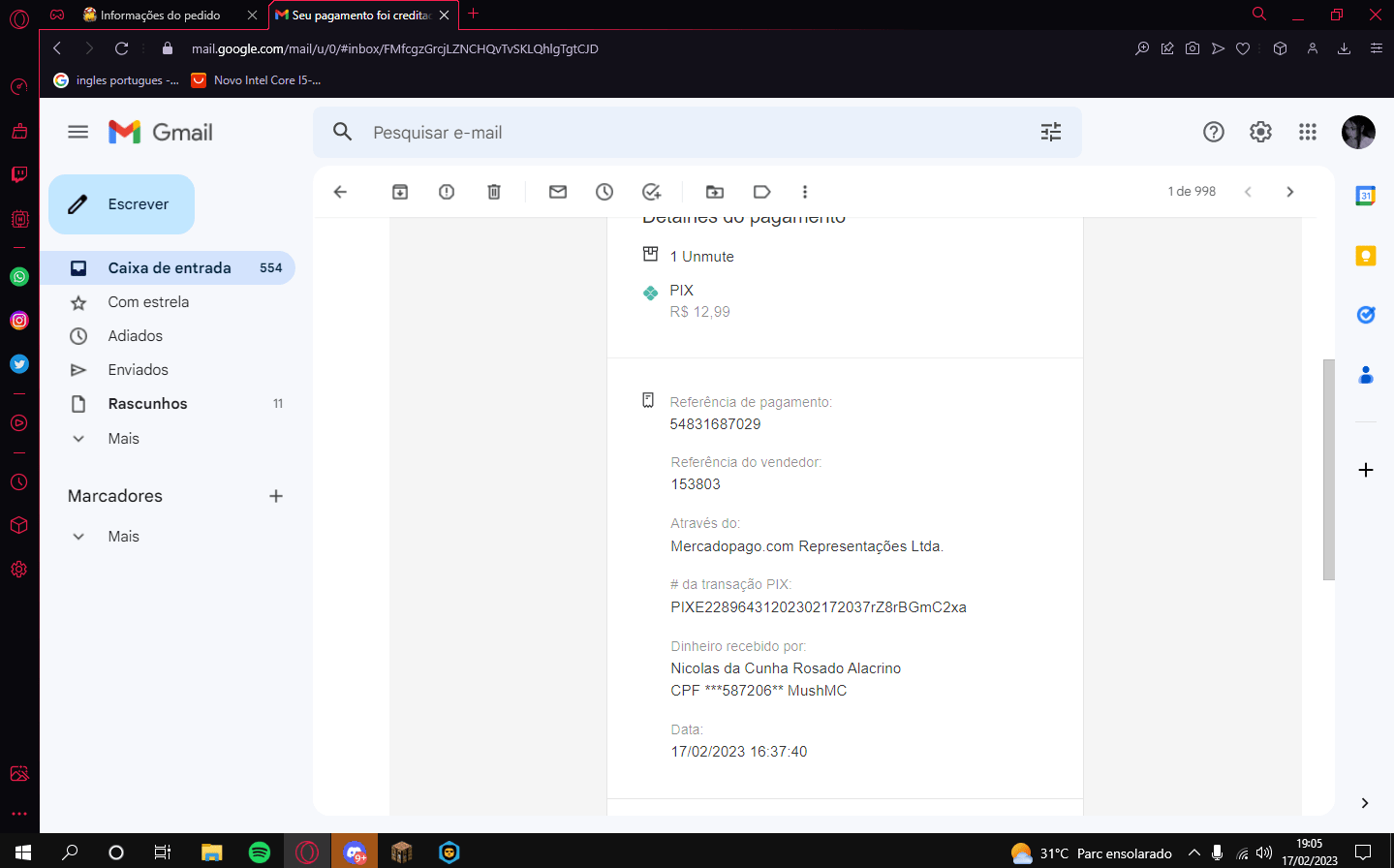Click the Pesquisar e-mail search field
This screenshot has height=868, width=1394.
point(697,133)
